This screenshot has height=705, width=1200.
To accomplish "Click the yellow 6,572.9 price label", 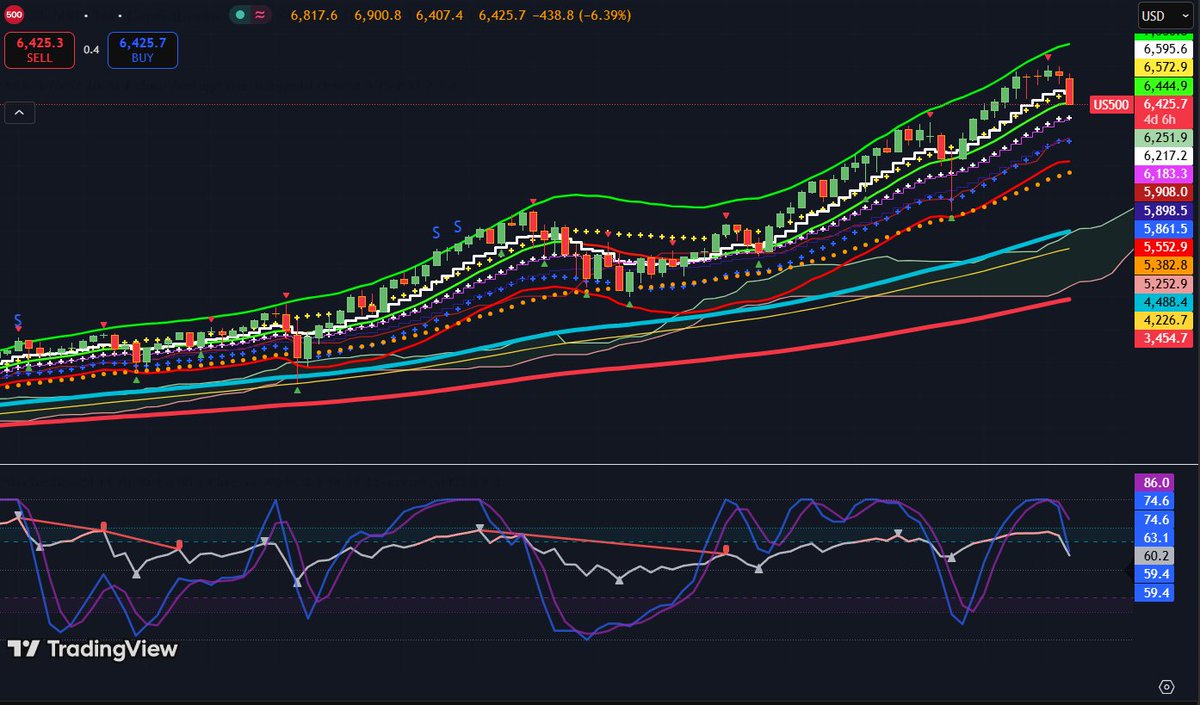I will click(x=1164, y=66).
